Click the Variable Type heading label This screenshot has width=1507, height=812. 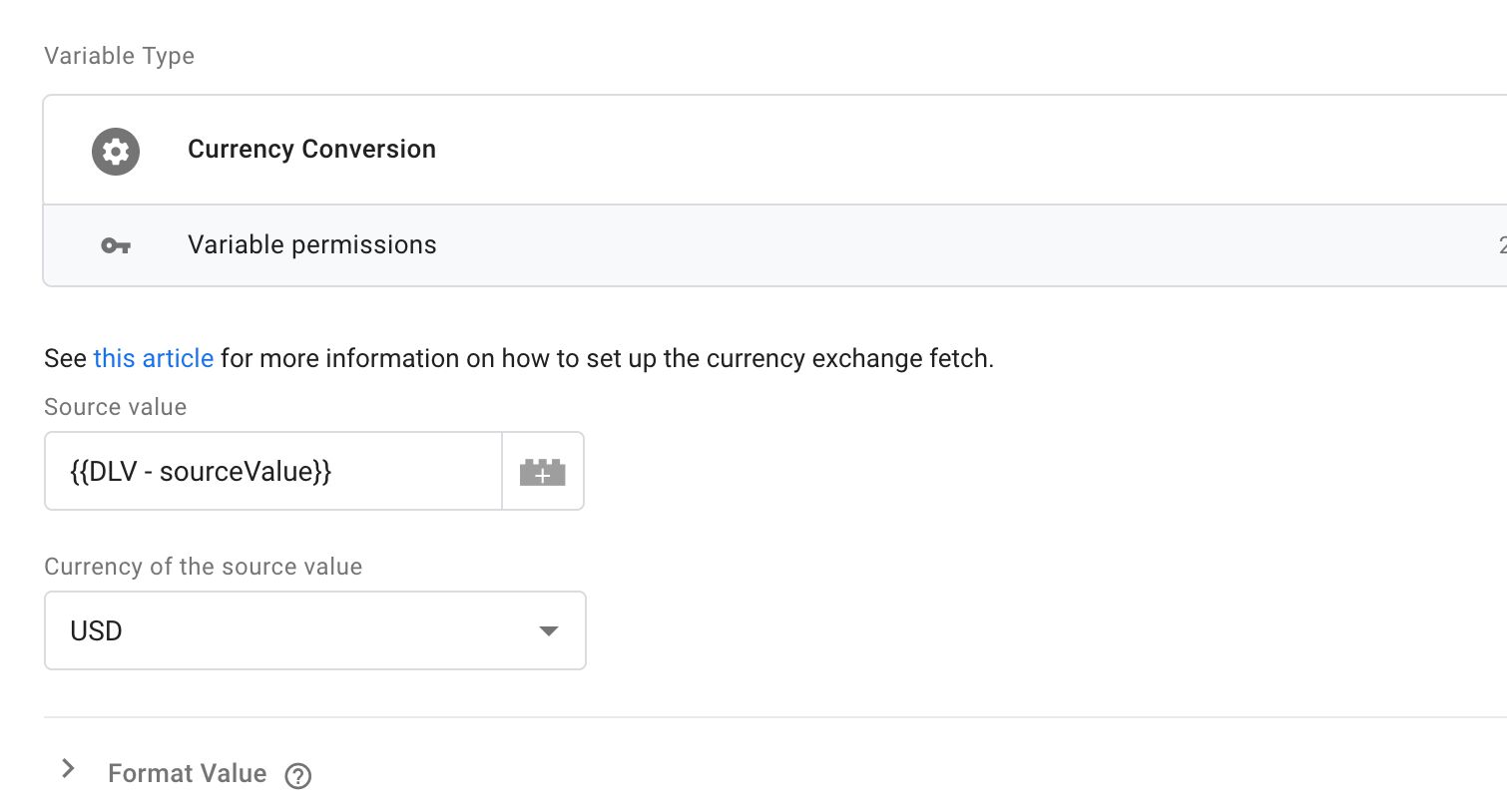tap(119, 56)
